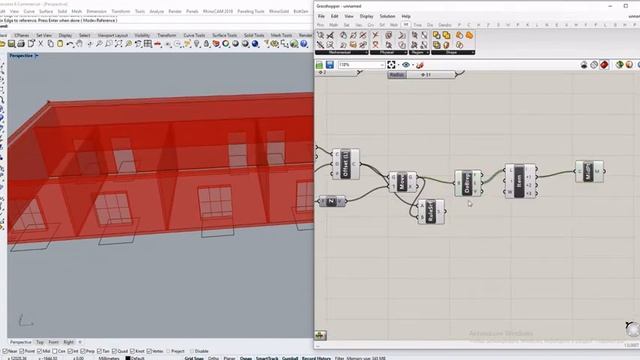Screen dimensions: 640x360
Task: Open Rhino's Surface menu
Action: 46,11
